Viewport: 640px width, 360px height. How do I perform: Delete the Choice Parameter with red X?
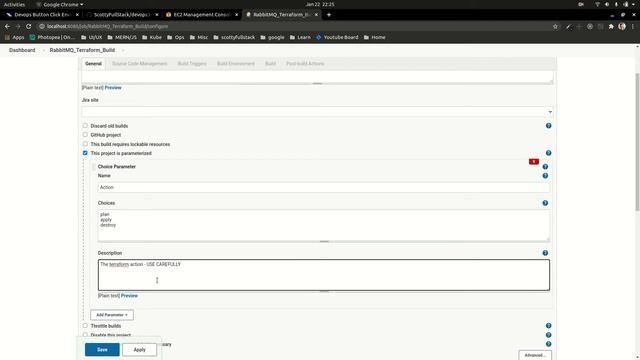(534, 162)
